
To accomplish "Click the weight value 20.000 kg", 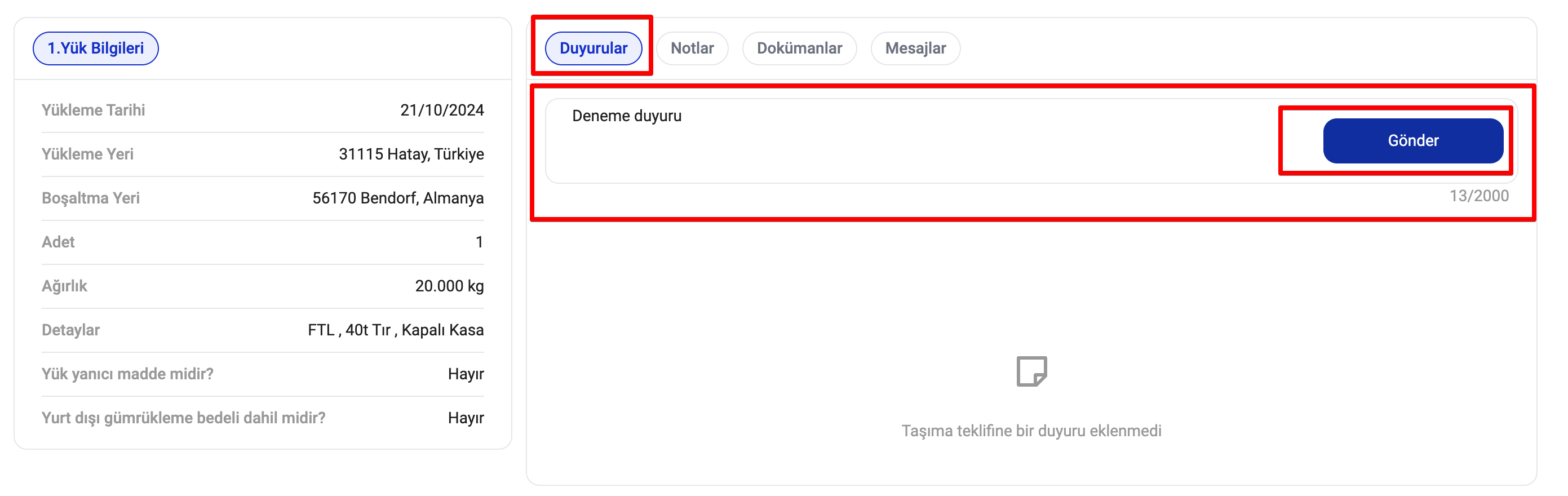I will pos(449,286).
